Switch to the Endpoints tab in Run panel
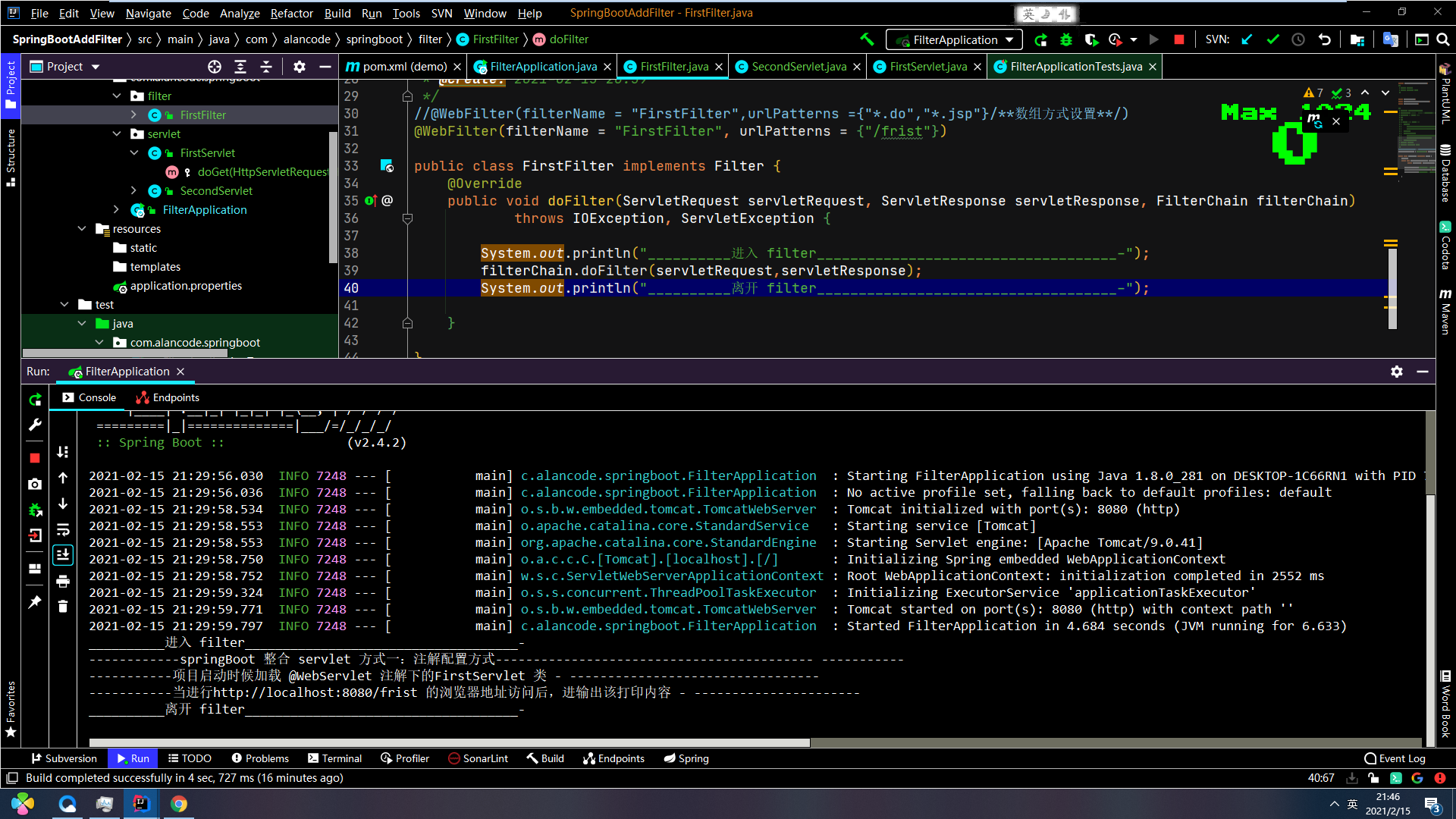1456x819 pixels. pyautogui.click(x=168, y=397)
